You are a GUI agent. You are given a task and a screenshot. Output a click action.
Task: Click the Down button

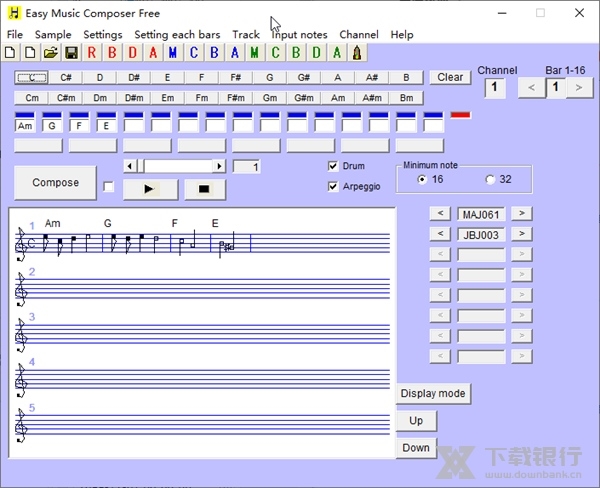[x=416, y=448]
